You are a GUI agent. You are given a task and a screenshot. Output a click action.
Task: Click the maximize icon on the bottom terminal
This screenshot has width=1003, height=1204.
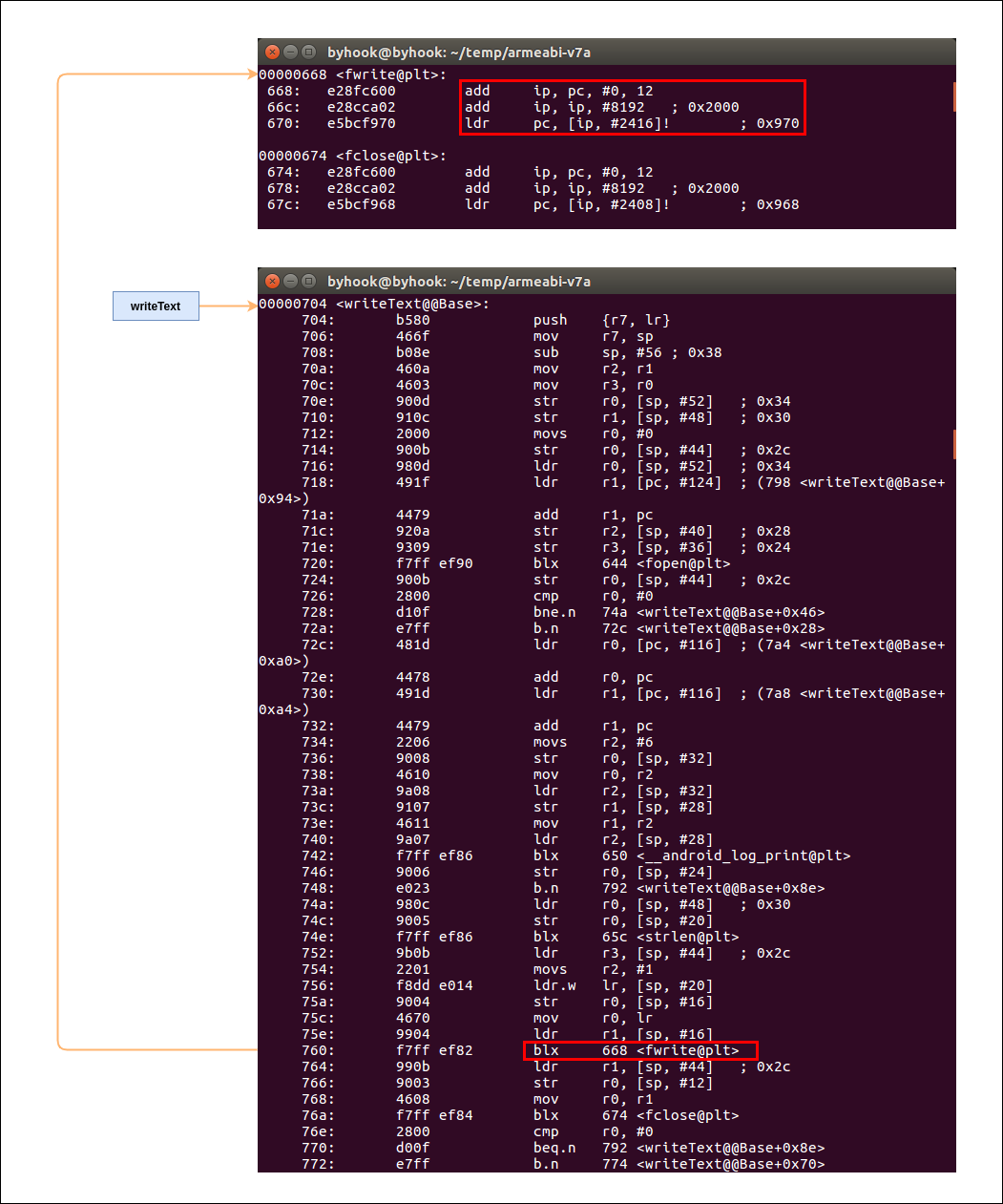tap(306, 281)
